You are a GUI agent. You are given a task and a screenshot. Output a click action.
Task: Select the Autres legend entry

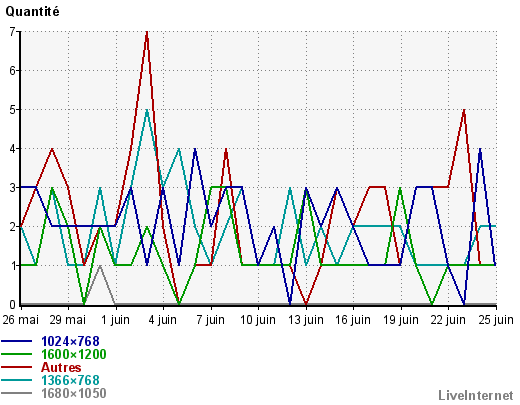click(61, 367)
